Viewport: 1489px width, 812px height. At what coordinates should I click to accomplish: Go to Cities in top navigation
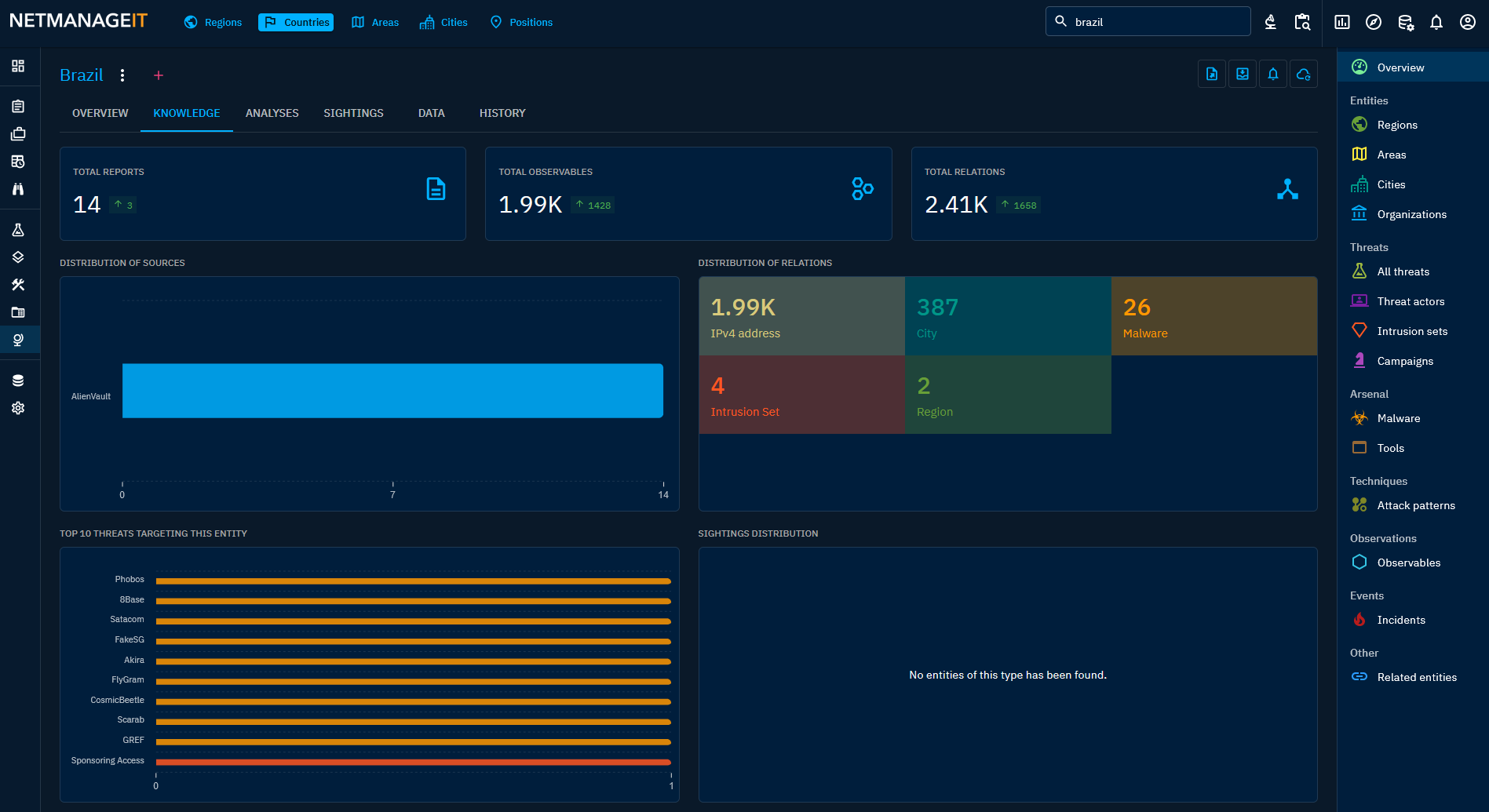pyautogui.click(x=443, y=22)
